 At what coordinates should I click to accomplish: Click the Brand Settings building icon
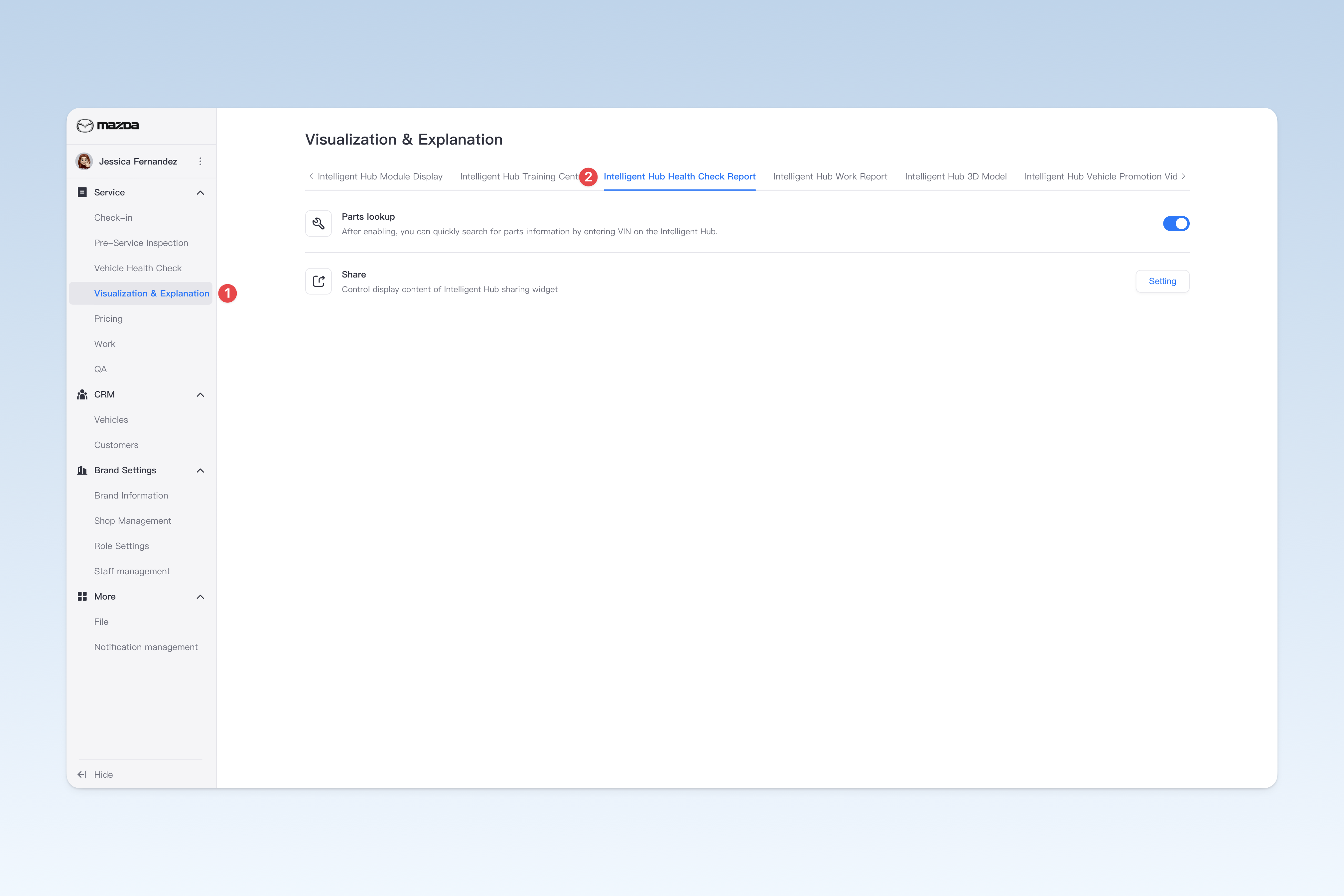82,470
